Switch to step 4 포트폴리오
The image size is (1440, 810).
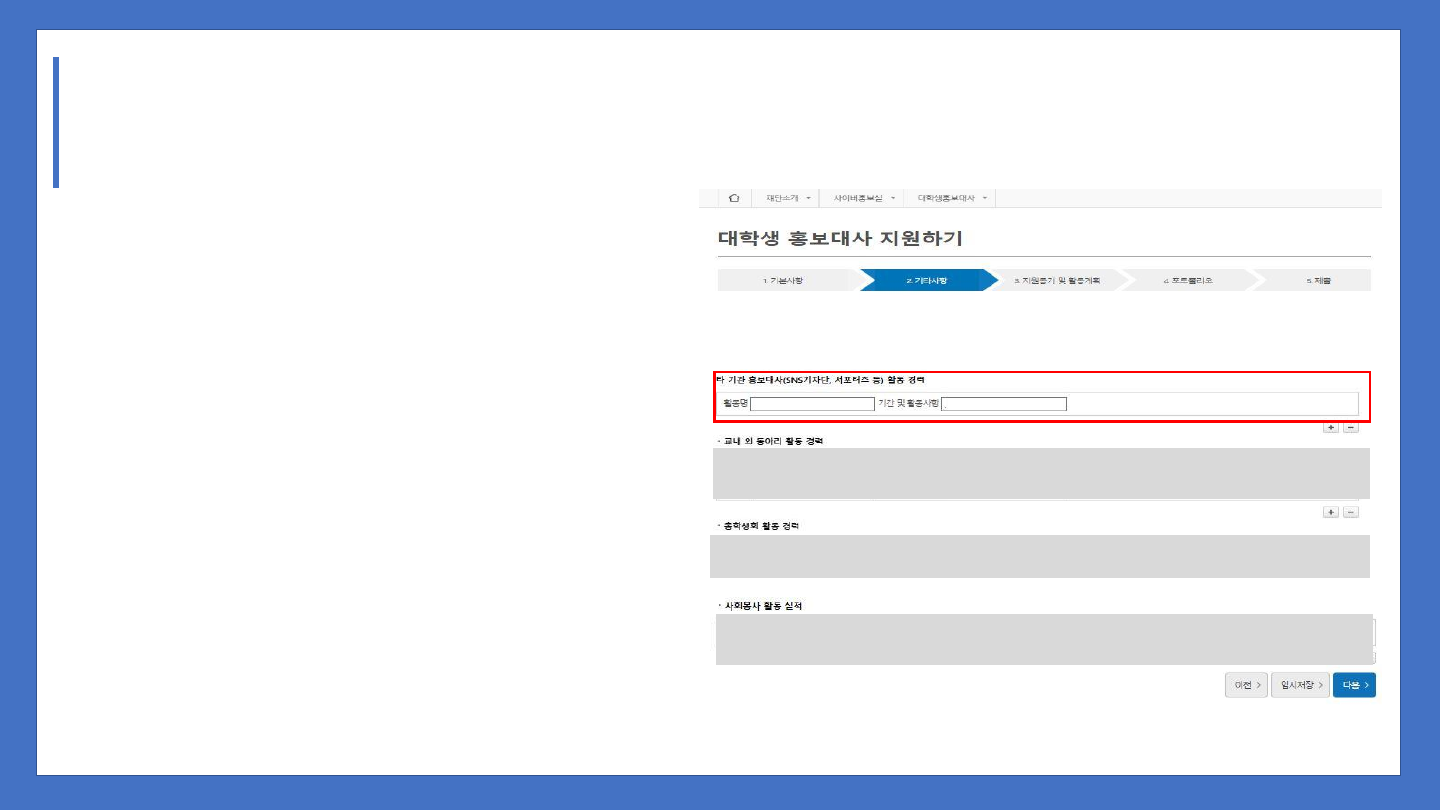tap(1188, 281)
